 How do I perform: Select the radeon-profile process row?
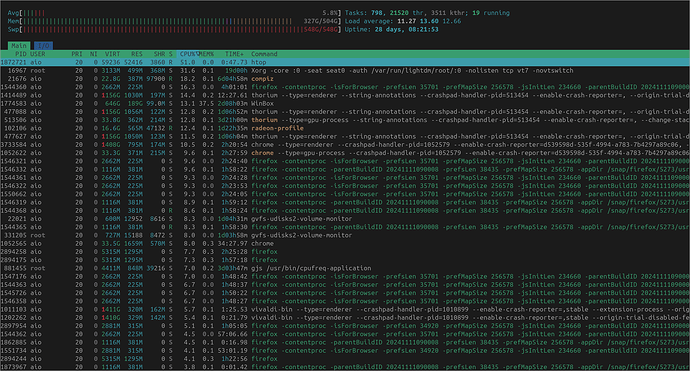click(345, 128)
